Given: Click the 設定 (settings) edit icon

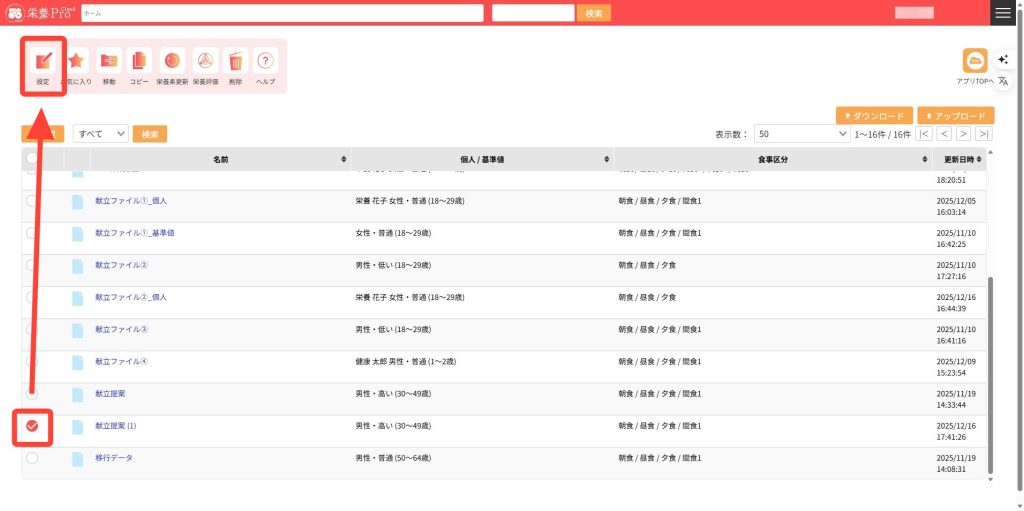Looking at the screenshot, I should pos(43,62).
